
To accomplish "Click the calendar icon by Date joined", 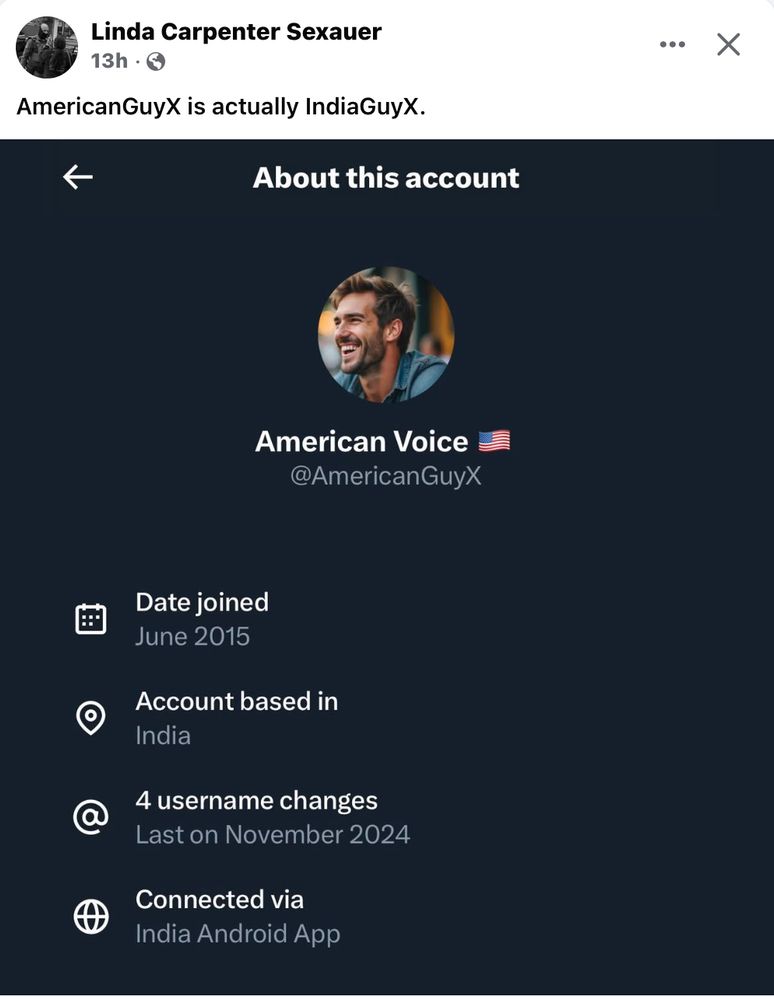I will (91, 619).
